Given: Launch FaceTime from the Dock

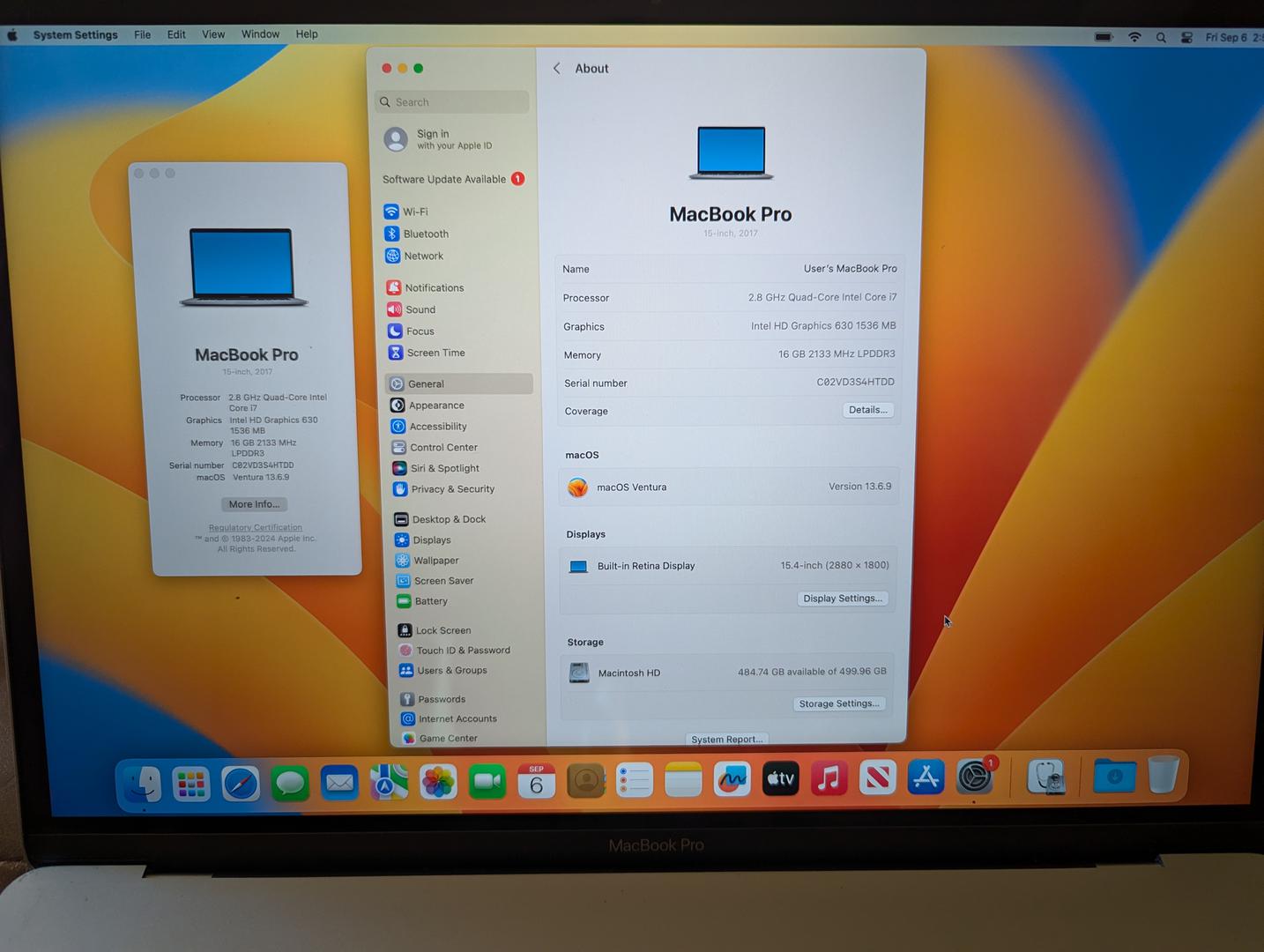Looking at the screenshot, I should tap(487, 781).
